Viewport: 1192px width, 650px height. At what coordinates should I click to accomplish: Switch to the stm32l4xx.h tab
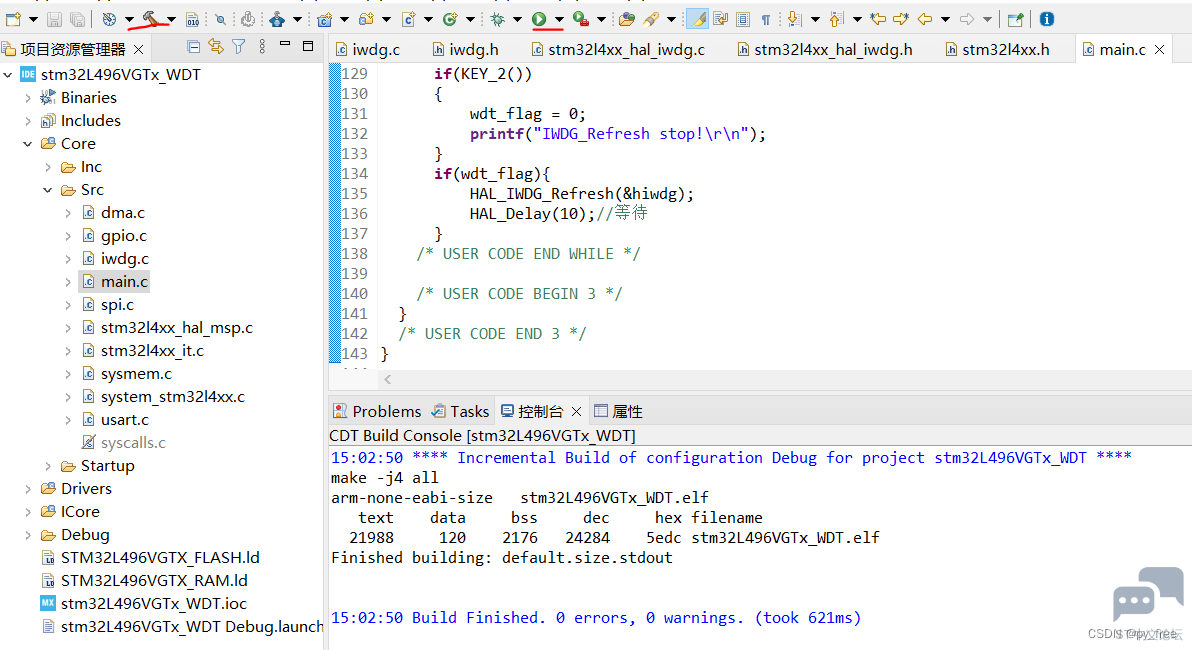coord(997,49)
